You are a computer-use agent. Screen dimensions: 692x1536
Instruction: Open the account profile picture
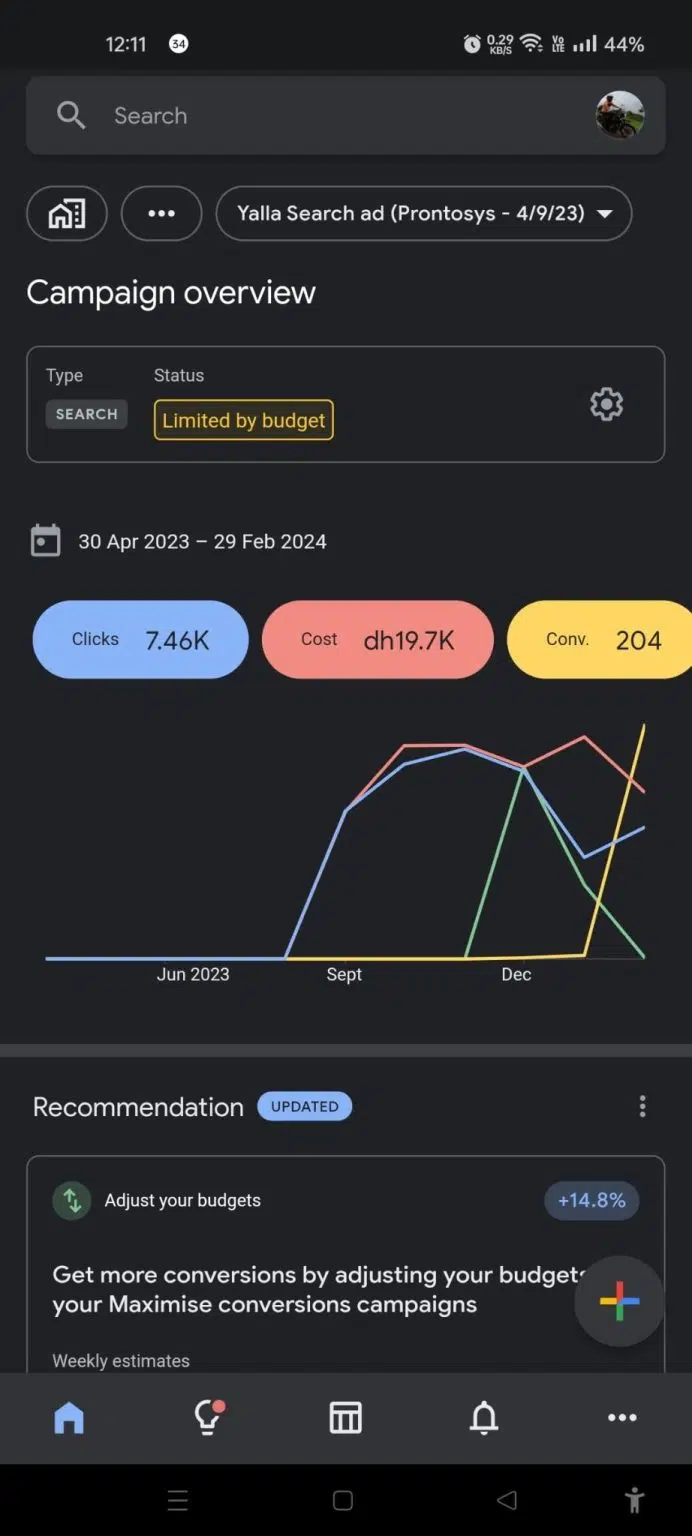619,116
